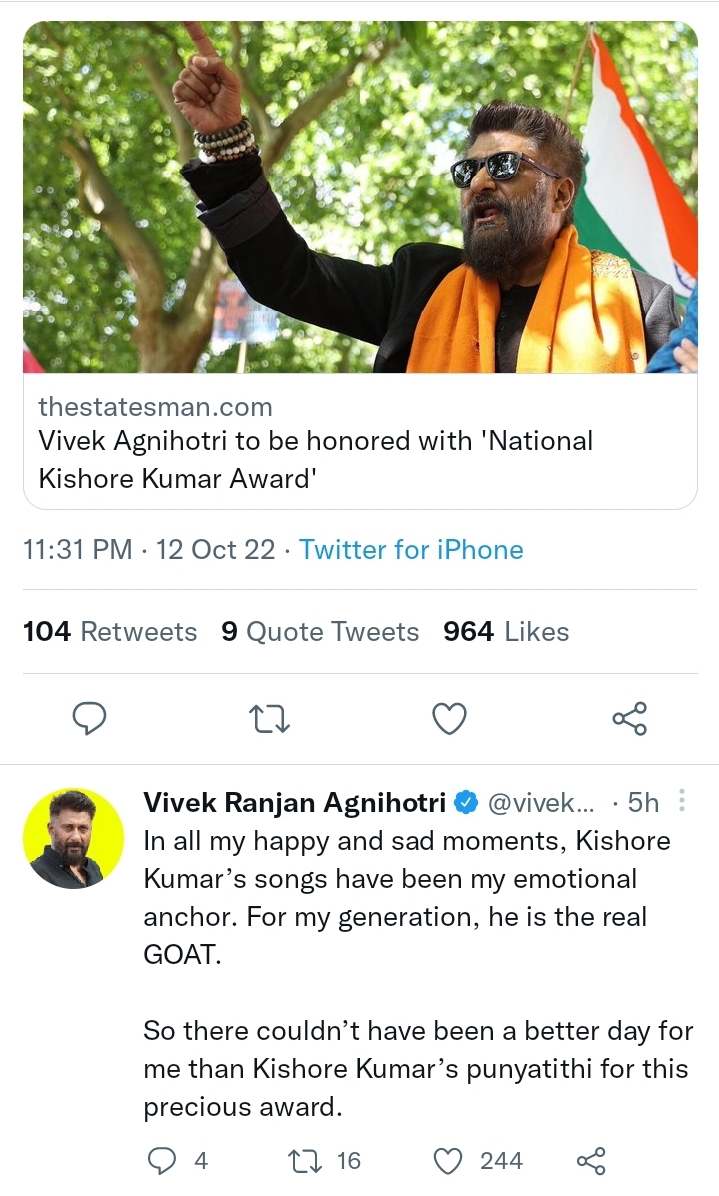719x1196 pixels.
Task: Reply to Vivek Ranjan Agnihotri's tweet
Action: pos(162,1160)
